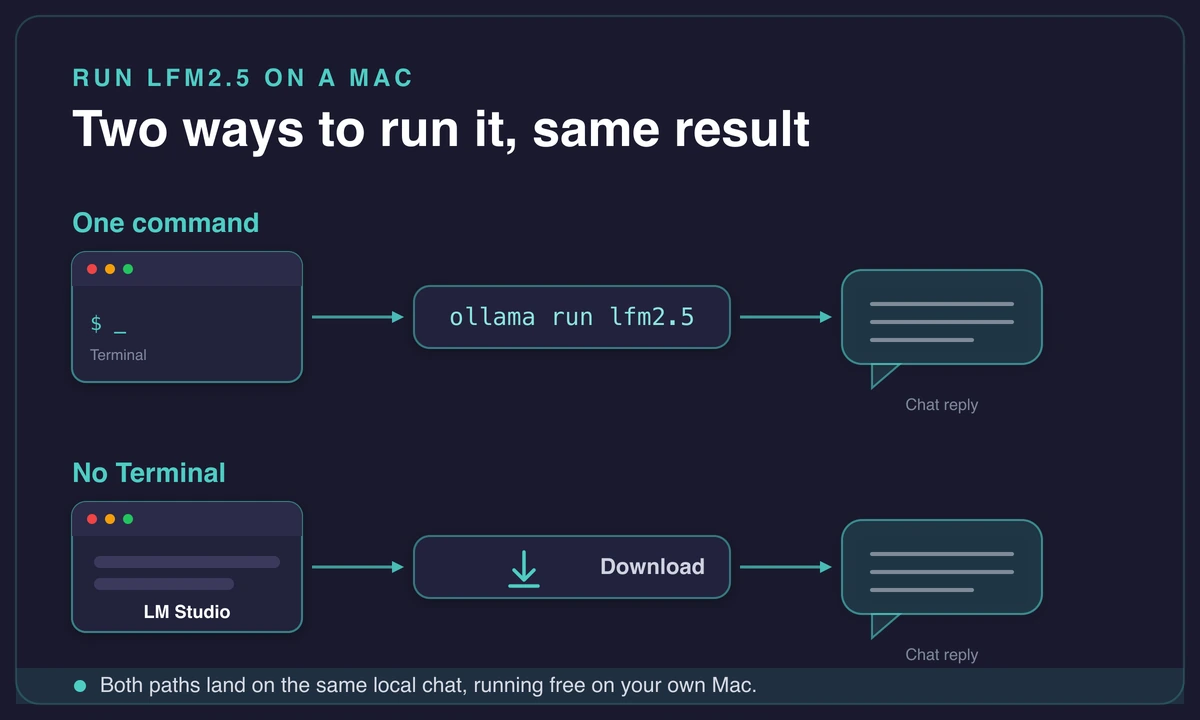Viewport: 1200px width, 720px height.
Task: Click the LM Studio label
Action: [x=187, y=611]
